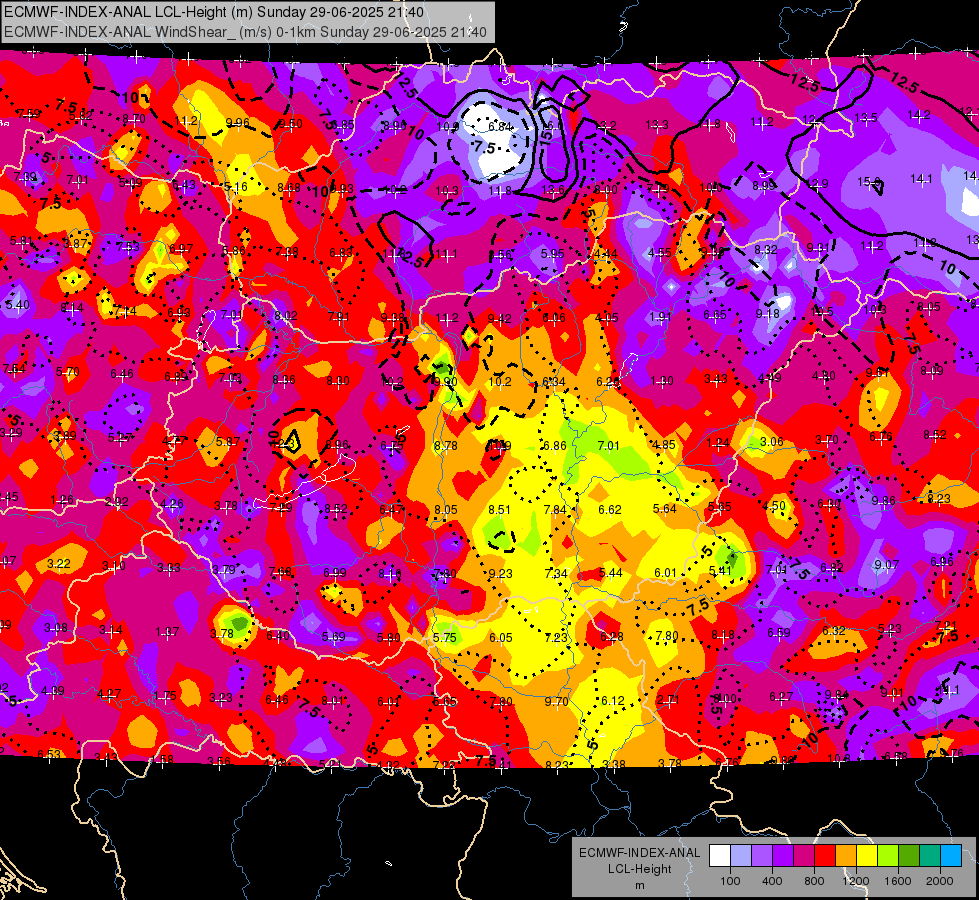Click the map value 6.01
Image resolution: width=979 pixels, height=900 pixels.
click(x=666, y=572)
